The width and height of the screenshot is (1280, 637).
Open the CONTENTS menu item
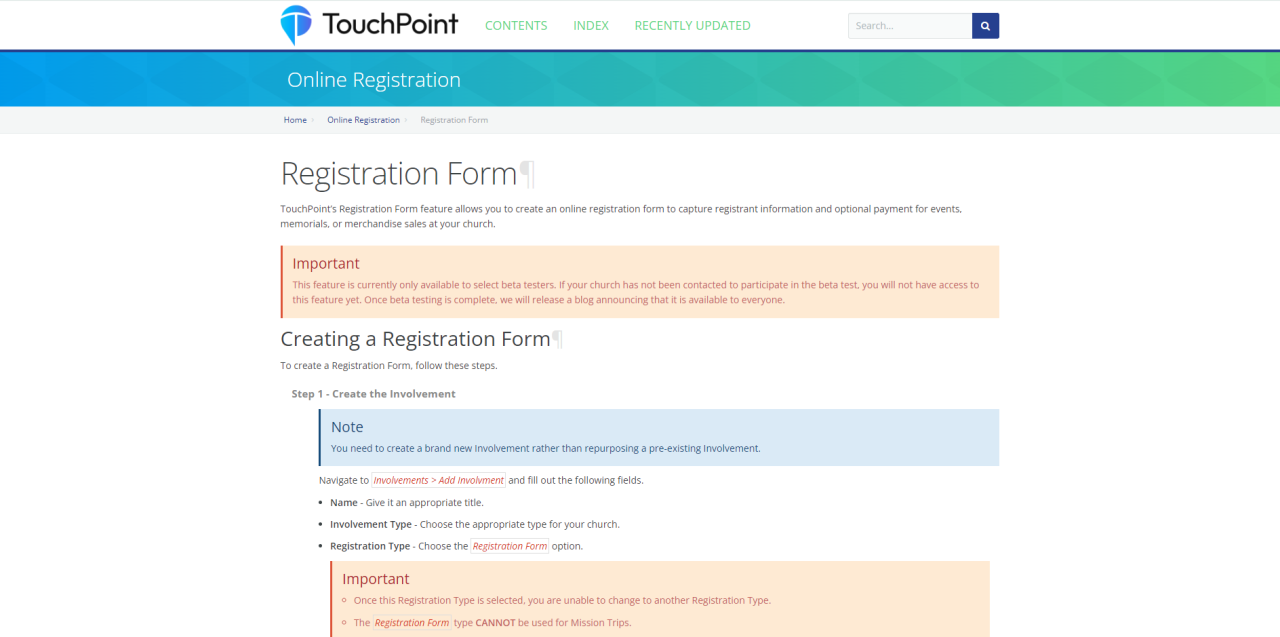click(516, 26)
